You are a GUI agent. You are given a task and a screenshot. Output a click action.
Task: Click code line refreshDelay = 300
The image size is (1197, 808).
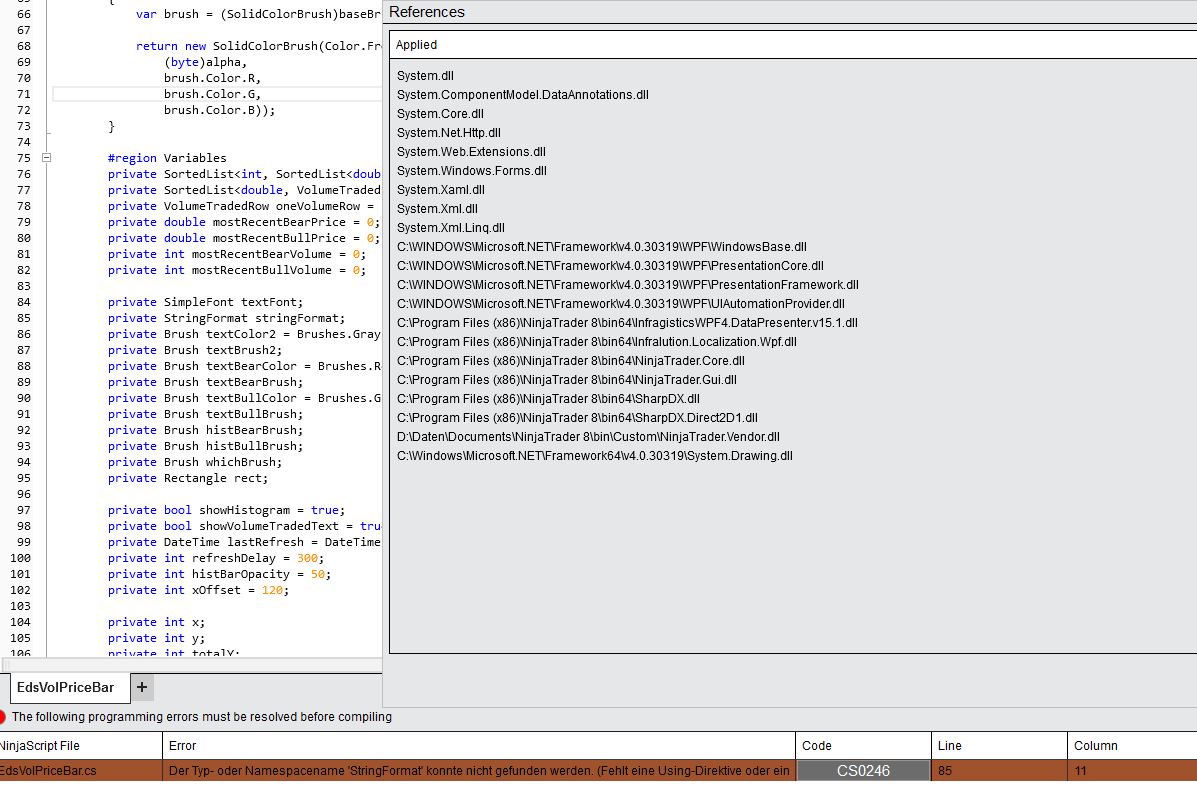tap(216, 558)
